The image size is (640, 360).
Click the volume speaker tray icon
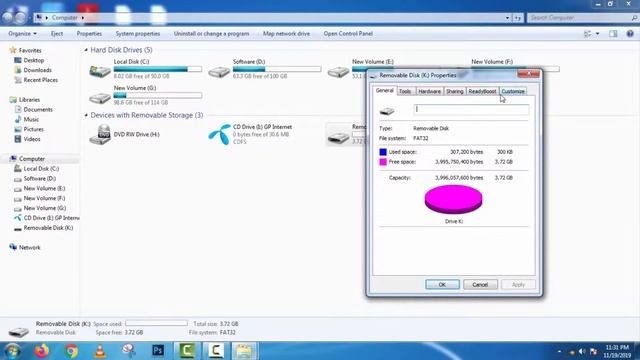(x=582, y=351)
